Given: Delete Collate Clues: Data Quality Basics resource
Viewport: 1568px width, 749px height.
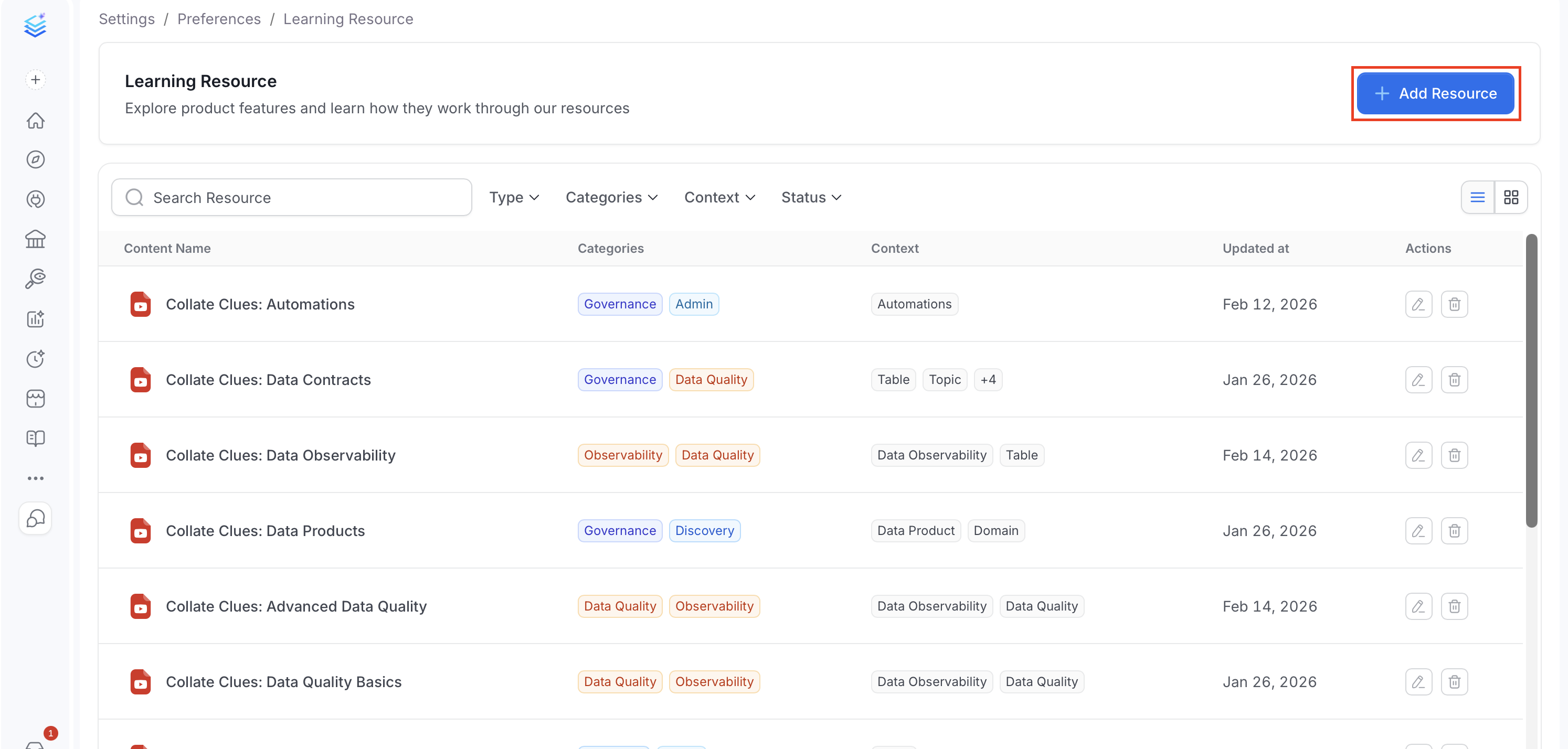Looking at the screenshot, I should 1454,681.
